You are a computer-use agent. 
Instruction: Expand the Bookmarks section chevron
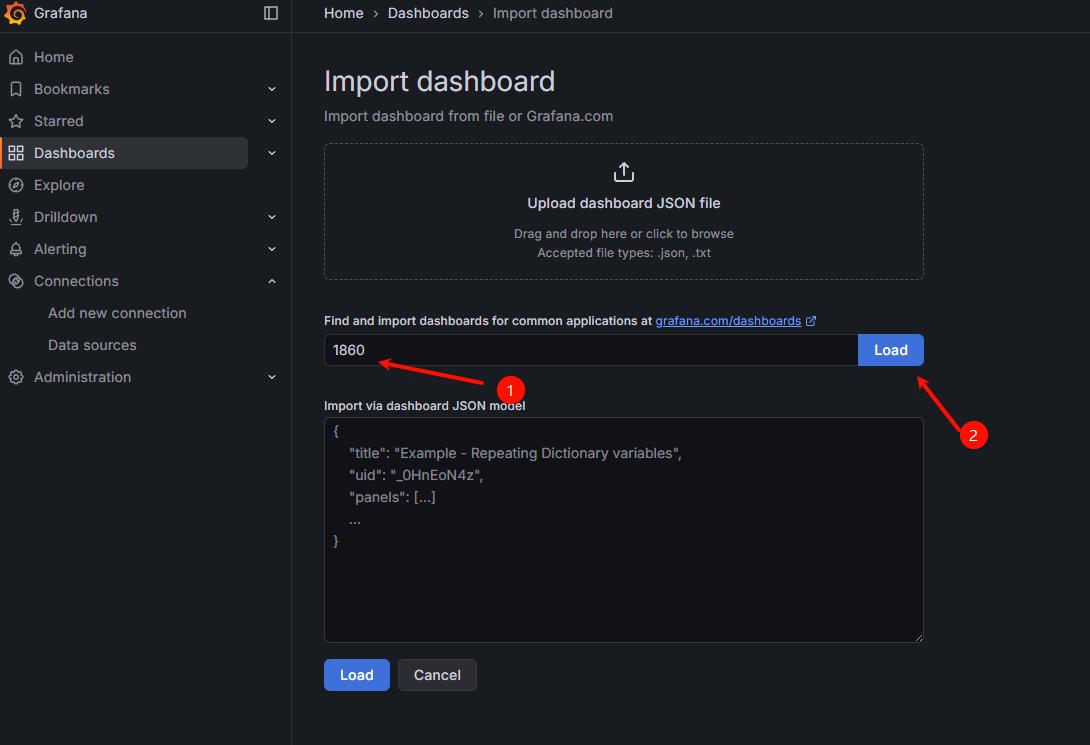[272, 89]
